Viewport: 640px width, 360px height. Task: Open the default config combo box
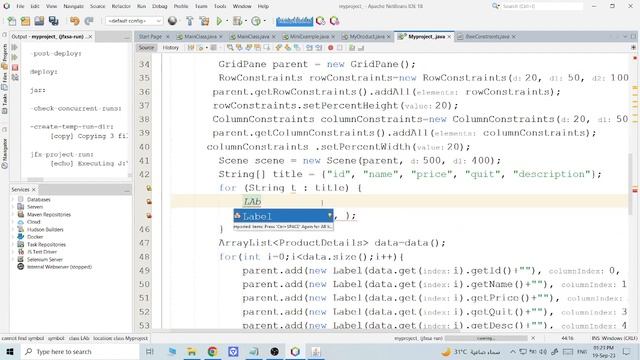pos(133,21)
